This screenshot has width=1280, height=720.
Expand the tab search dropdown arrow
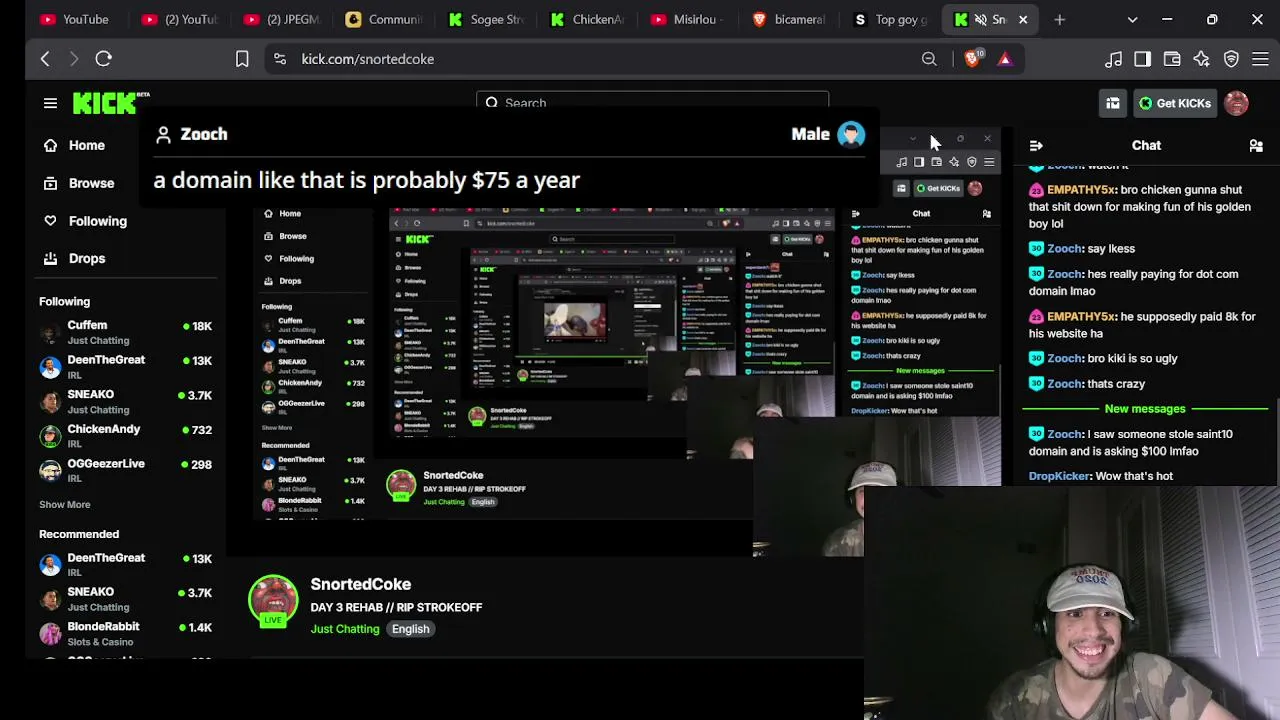coord(1132,19)
